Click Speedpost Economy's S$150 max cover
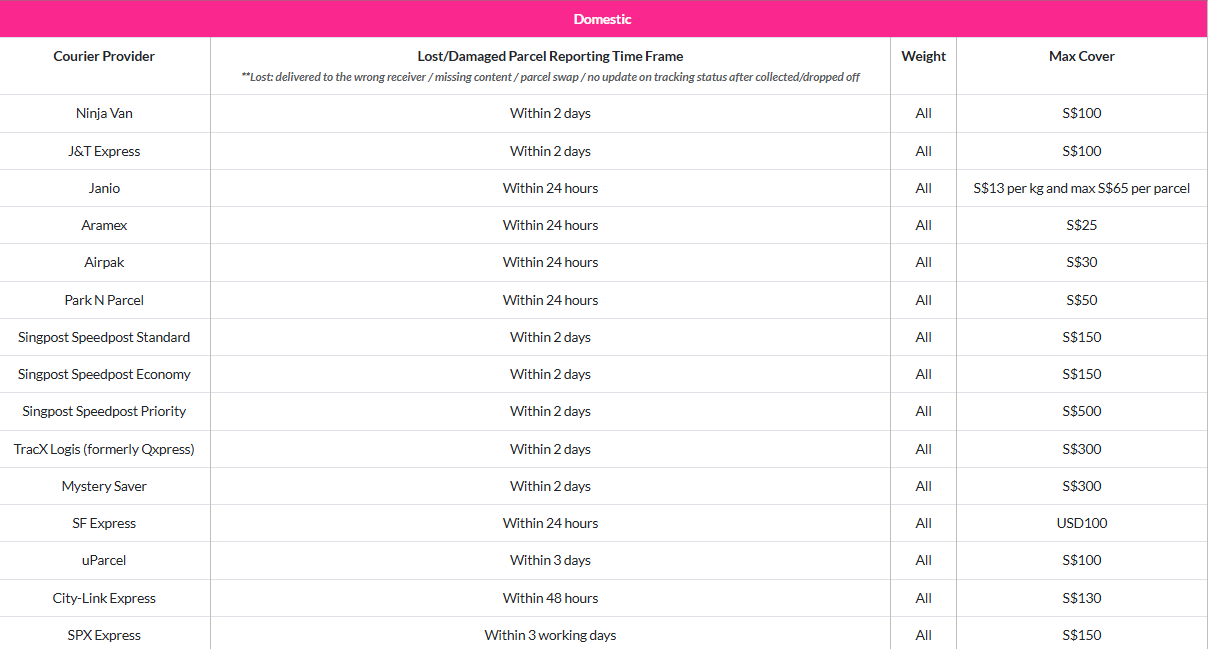Viewport: 1212px width, 649px height. [x=1081, y=374]
